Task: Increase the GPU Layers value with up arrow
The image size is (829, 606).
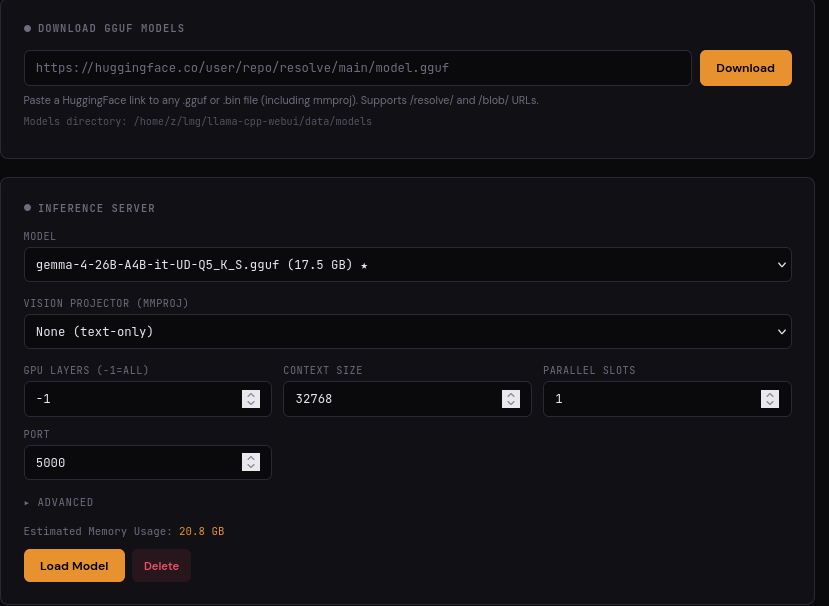Action: pos(251,394)
